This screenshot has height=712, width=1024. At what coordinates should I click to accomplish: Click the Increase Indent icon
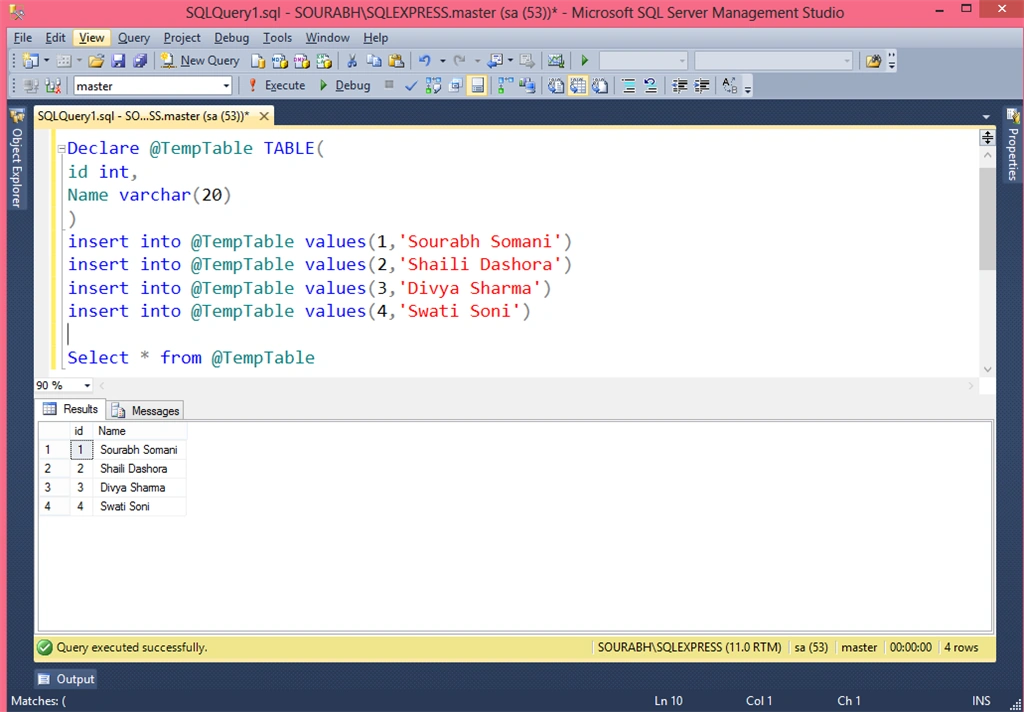[701, 86]
